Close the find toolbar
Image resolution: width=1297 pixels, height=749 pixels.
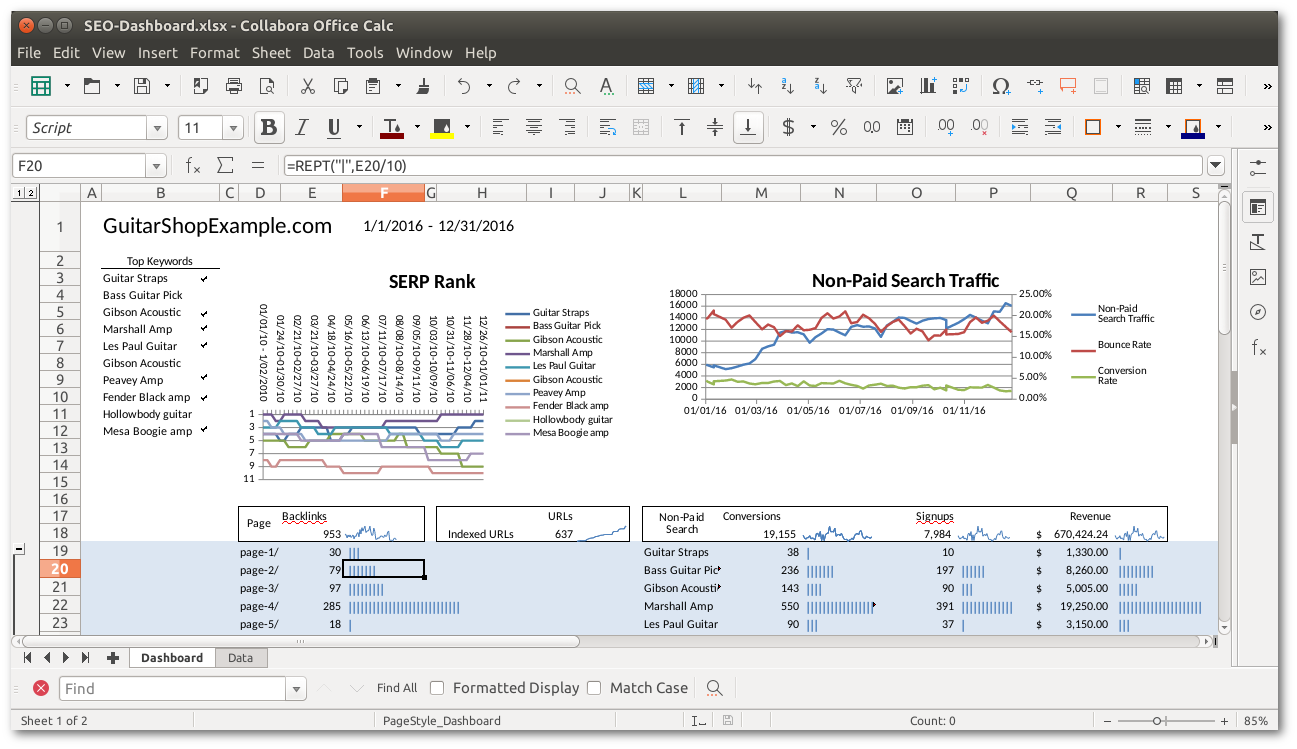(40, 688)
